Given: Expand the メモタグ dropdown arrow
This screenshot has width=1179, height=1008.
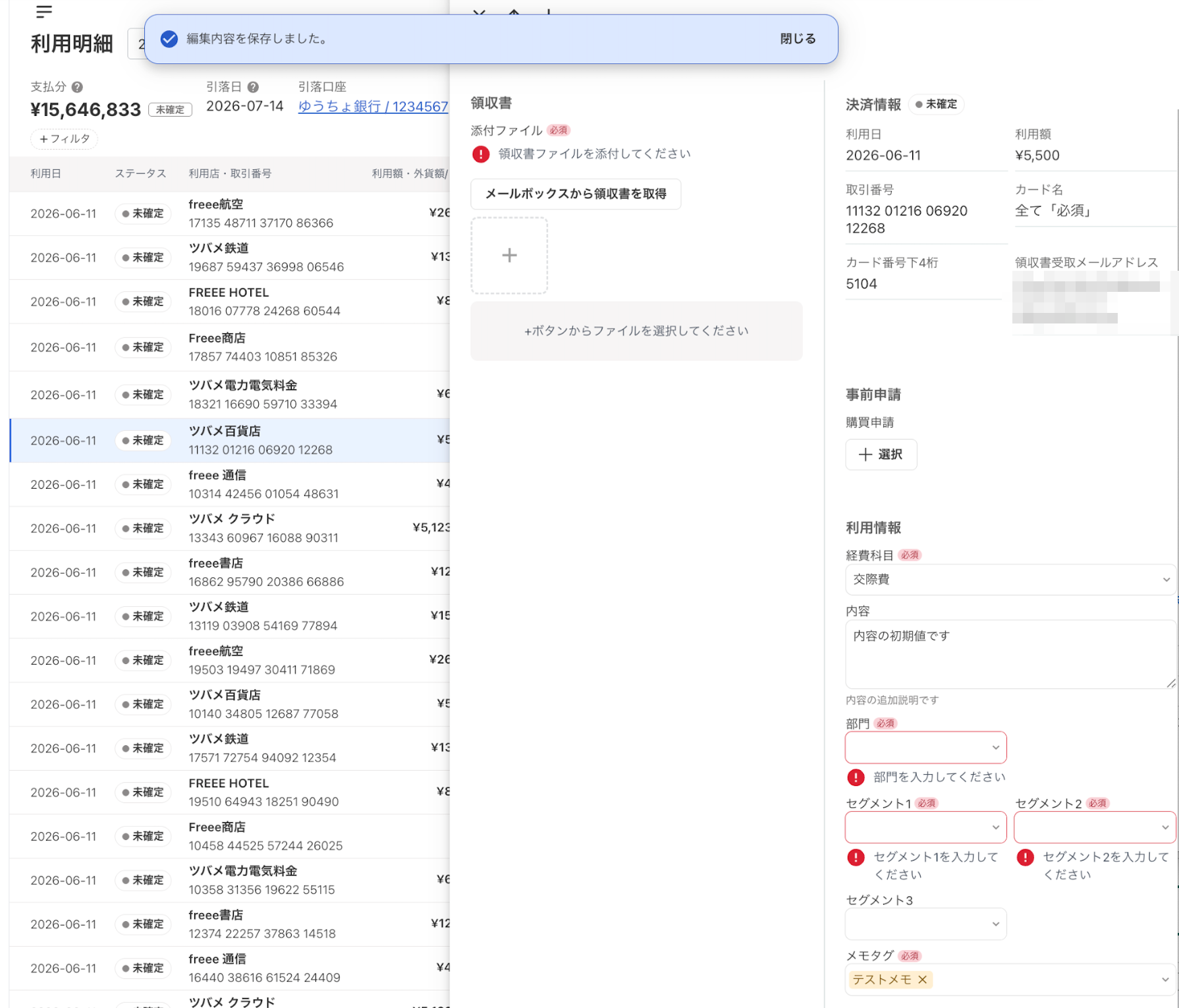Looking at the screenshot, I should pos(1165,980).
